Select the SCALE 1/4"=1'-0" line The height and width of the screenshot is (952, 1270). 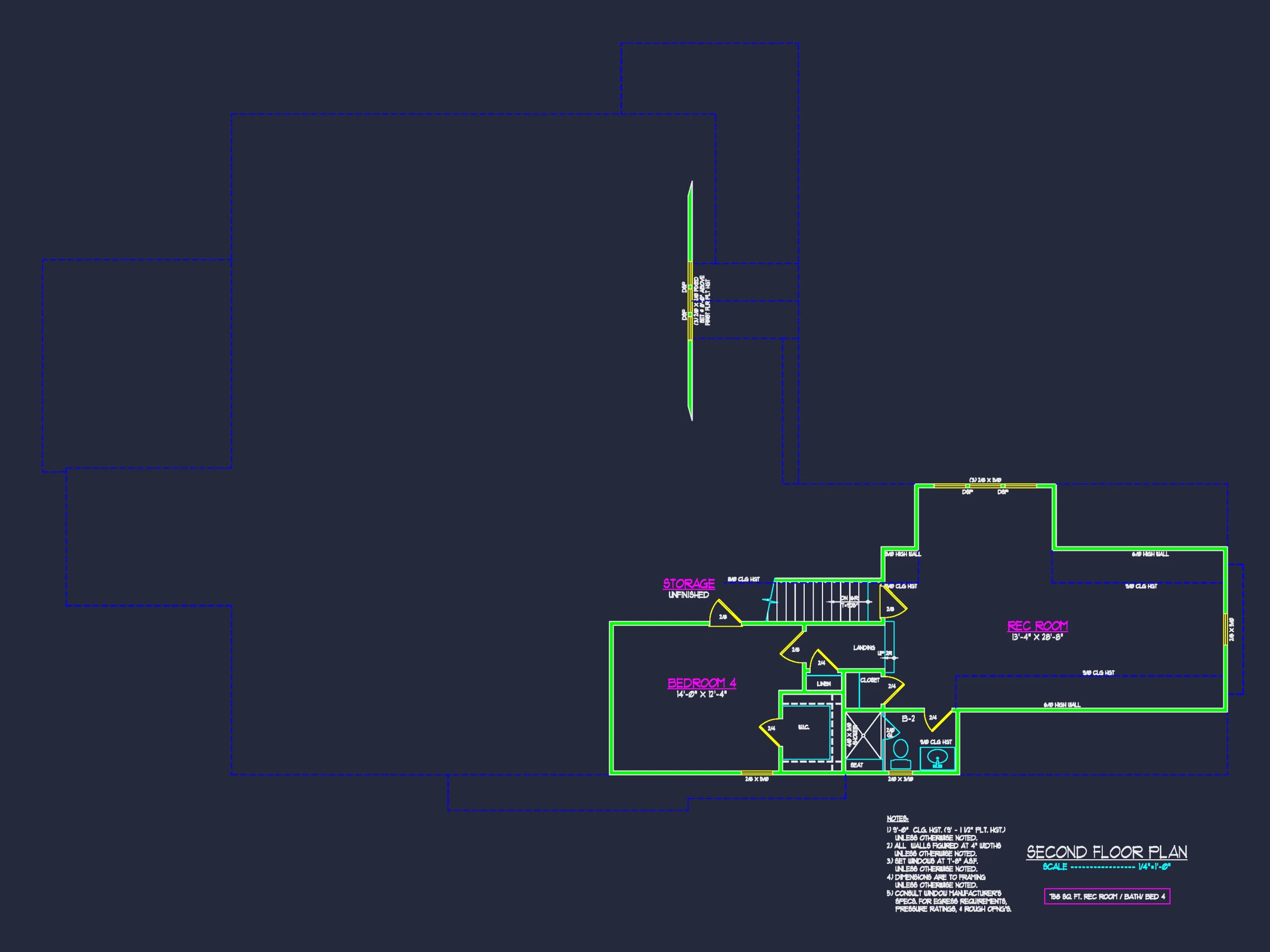(x=1106, y=867)
